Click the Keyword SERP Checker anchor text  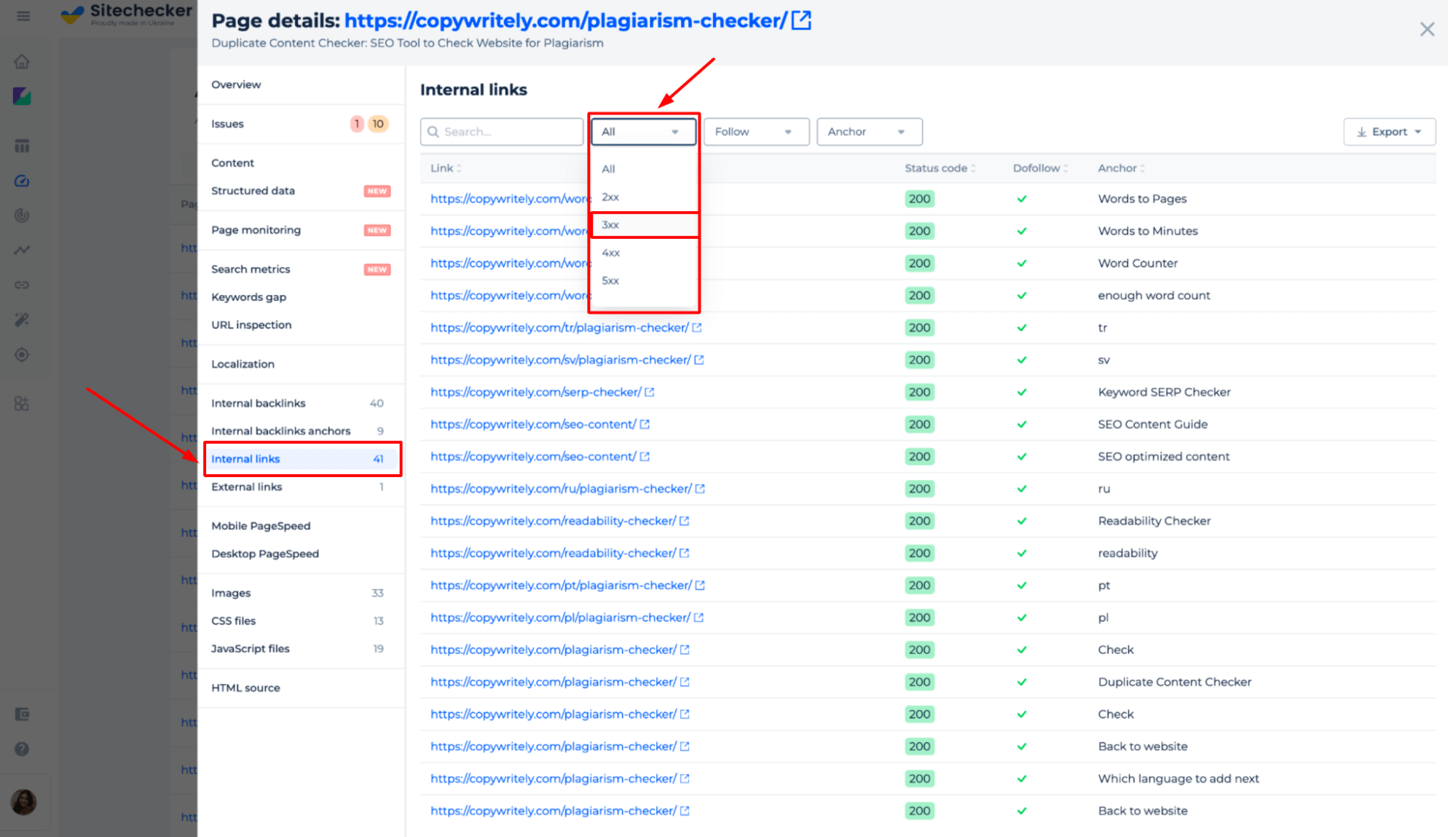[x=1164, y=392]
